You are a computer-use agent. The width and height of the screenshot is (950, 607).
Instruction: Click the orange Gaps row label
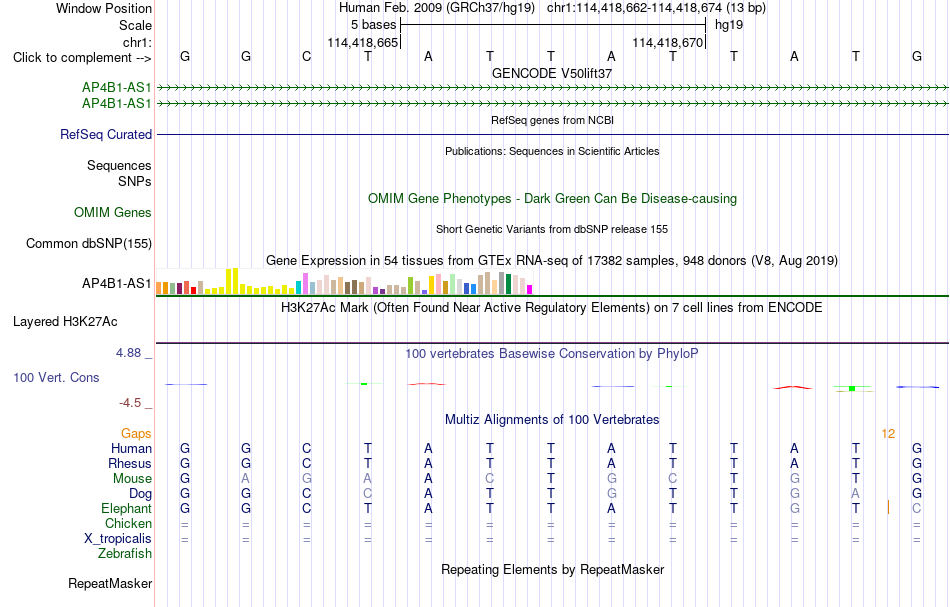tap(136, 434)
